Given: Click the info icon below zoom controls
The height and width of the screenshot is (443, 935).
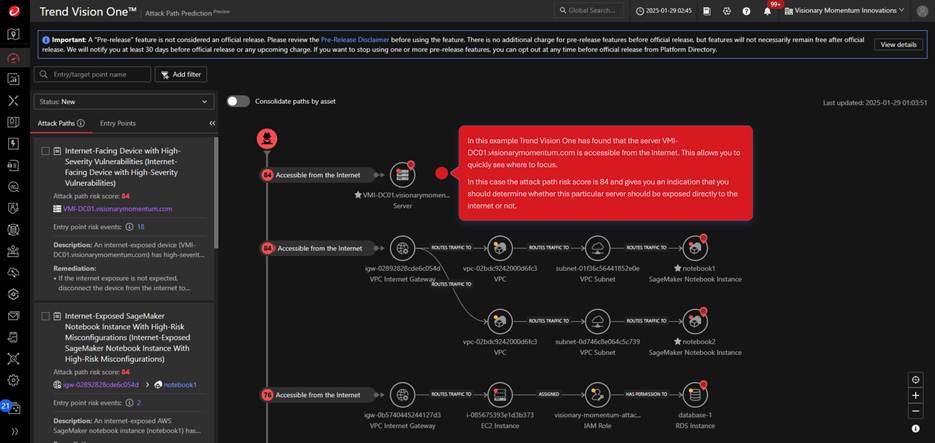Looking at the screenshot, I should click(x=915, y=429).
